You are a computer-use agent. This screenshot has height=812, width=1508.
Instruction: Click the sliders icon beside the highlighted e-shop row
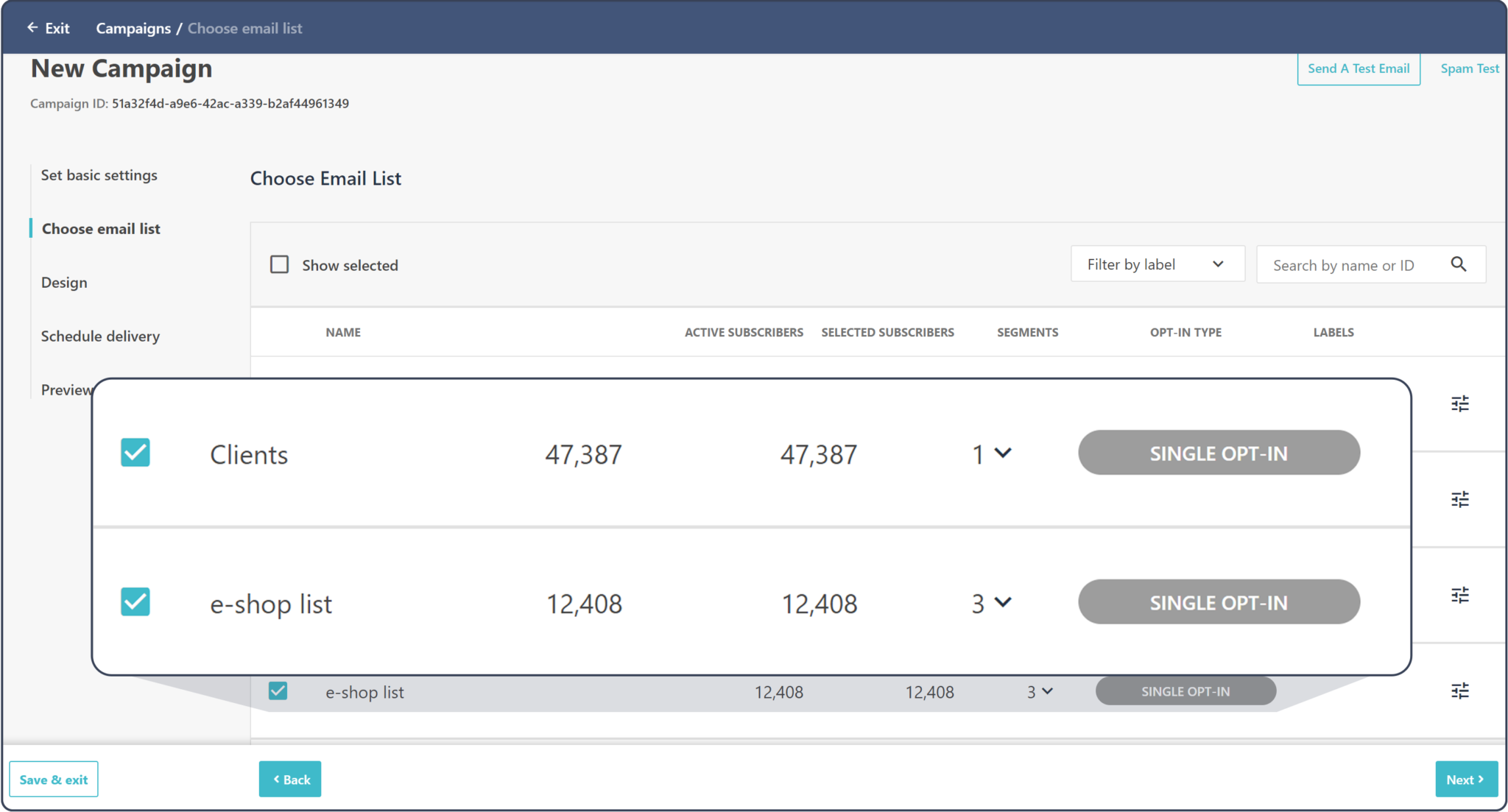tap(1460, 691)
